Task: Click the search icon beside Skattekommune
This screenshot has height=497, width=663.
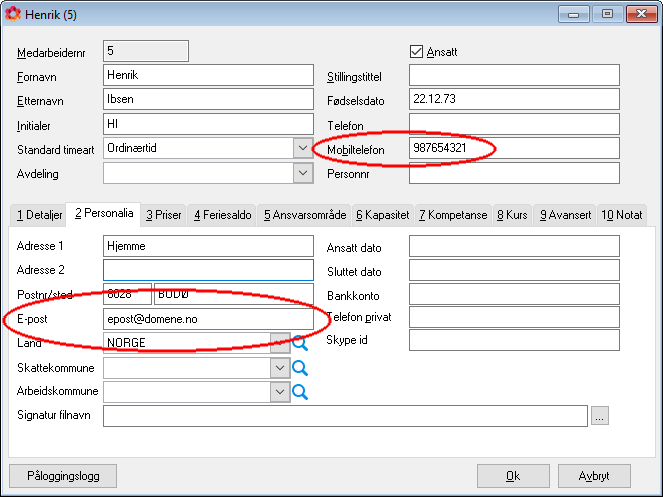Action: [x=300, y=368]
